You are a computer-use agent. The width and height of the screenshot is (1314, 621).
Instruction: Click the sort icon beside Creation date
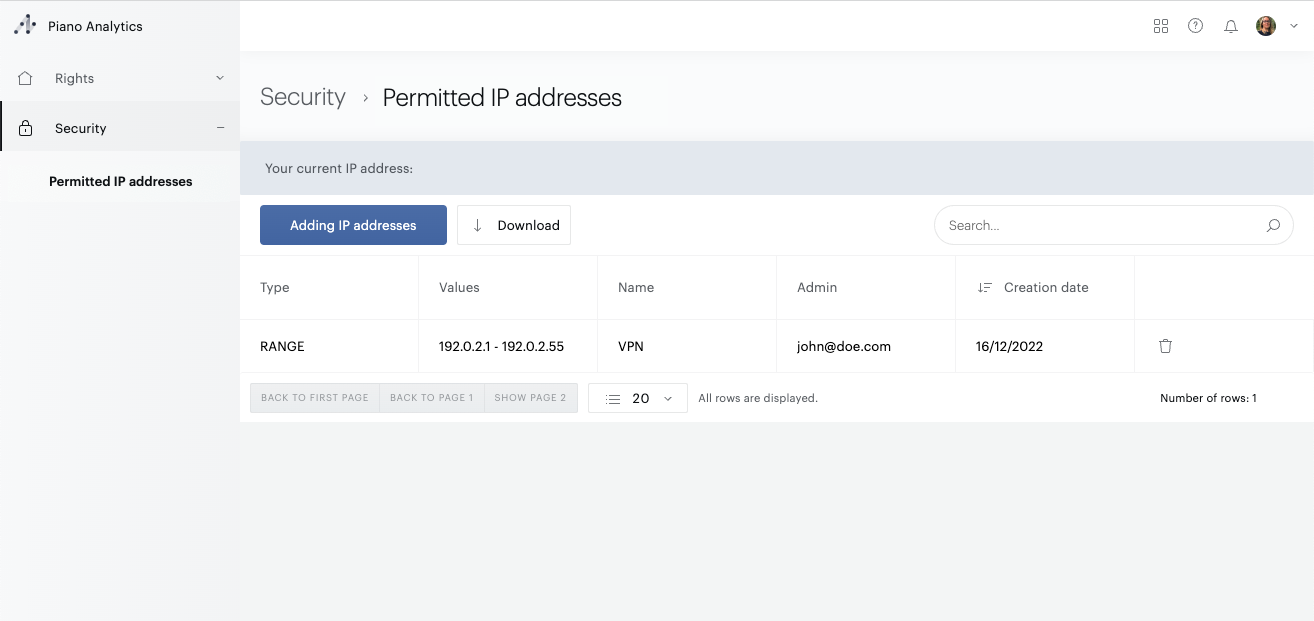[985, 288]
